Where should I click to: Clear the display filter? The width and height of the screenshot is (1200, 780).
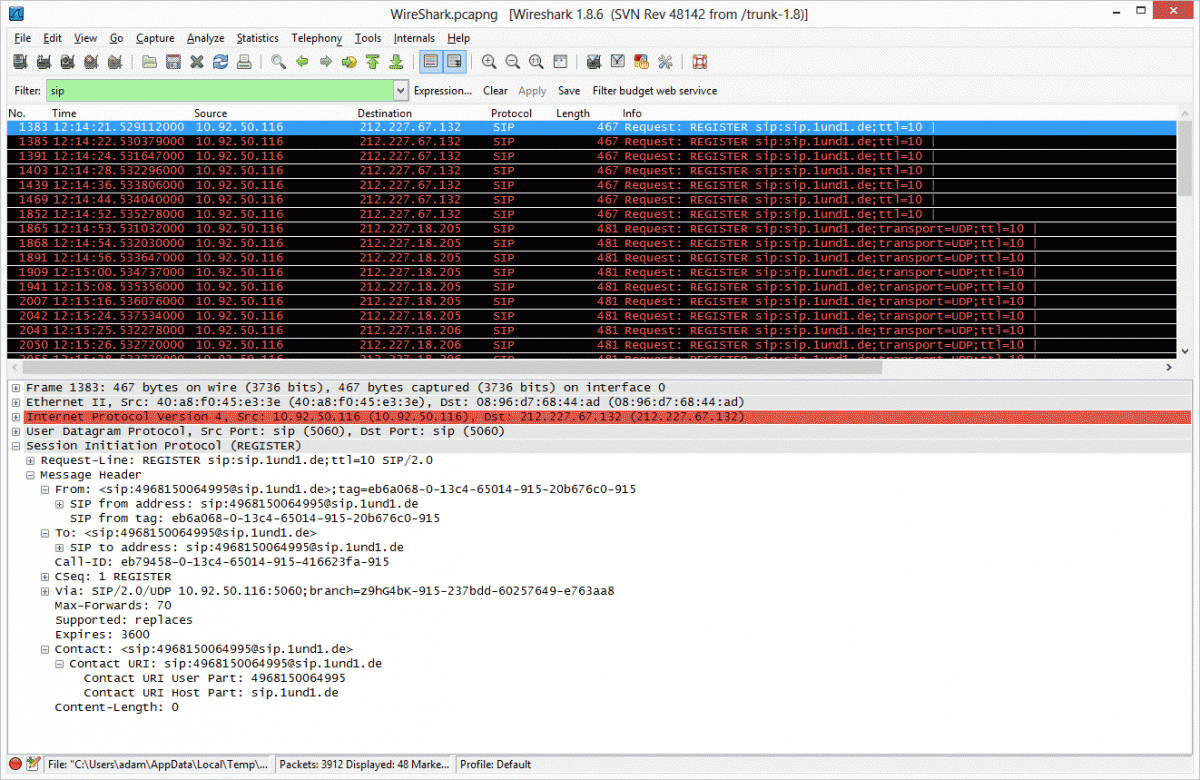495,90
